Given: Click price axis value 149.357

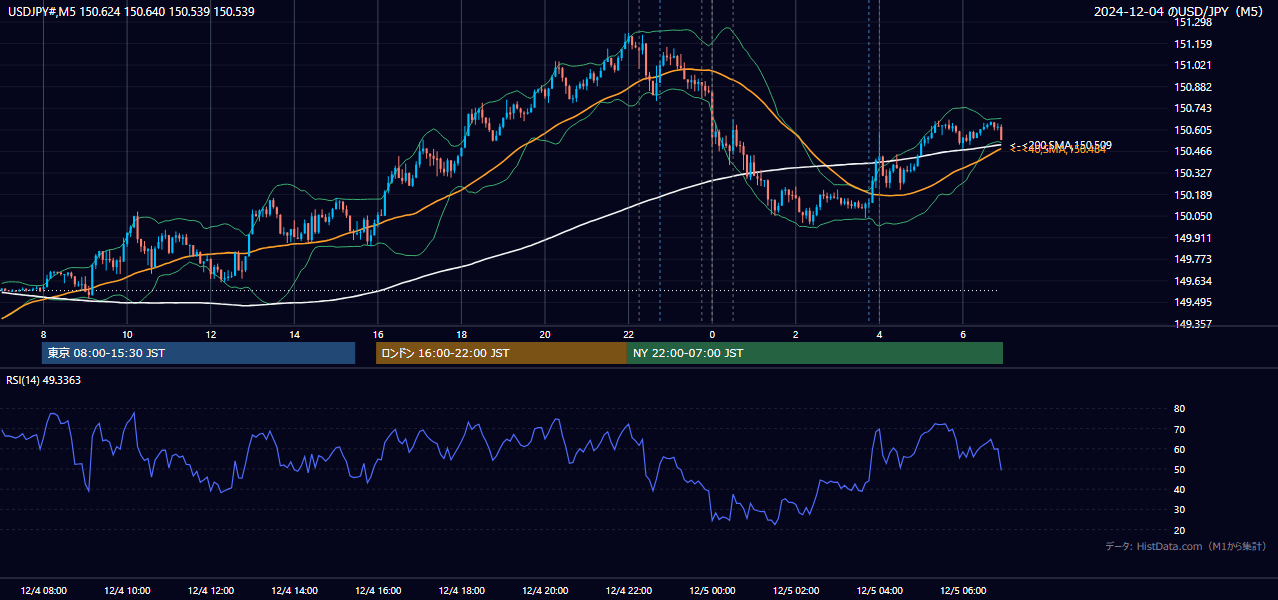Looking at the screenshot, I should click(x=1192, y=324).
